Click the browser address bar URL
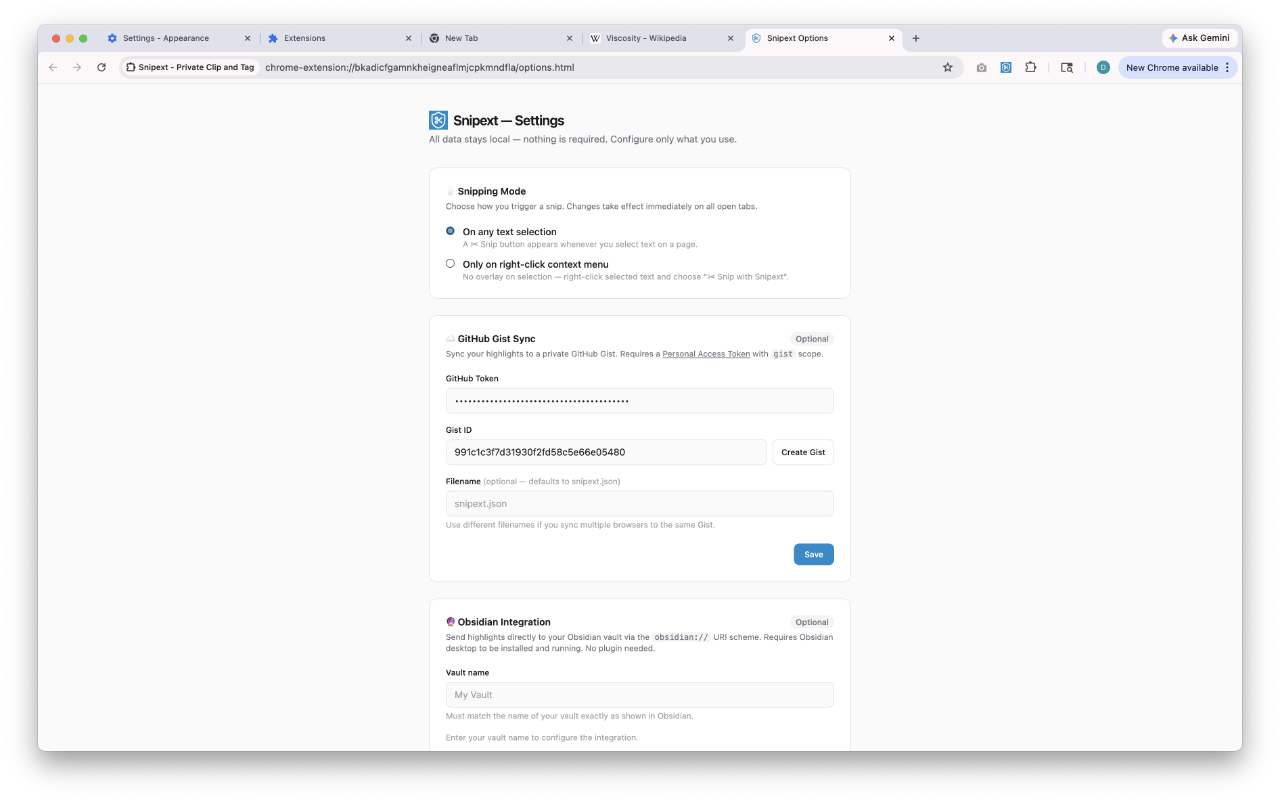1280x800 pixels. pyautogui.click(x=419, y=67)
